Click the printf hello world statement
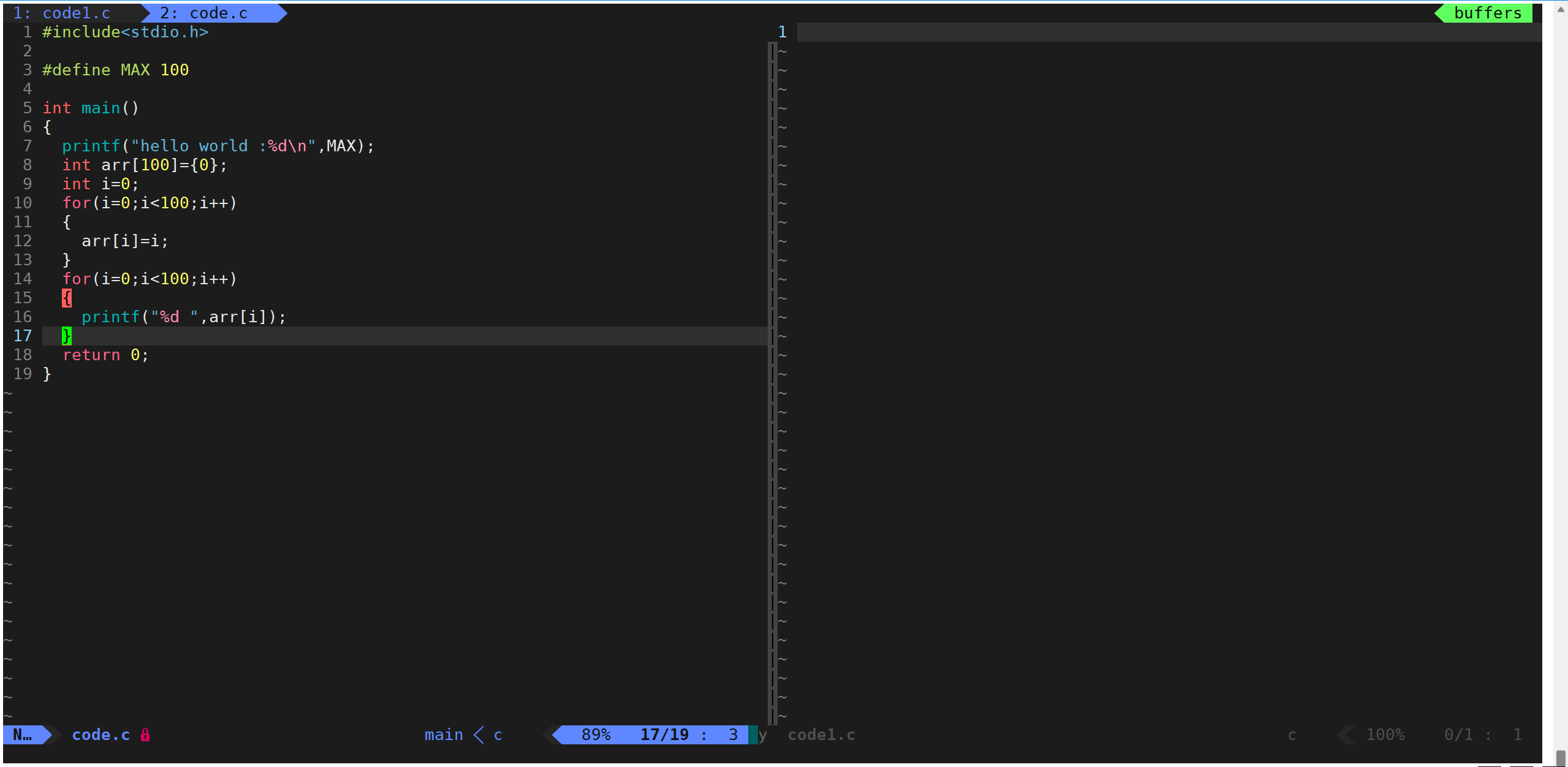Image resolution: width=1568 pixels, height=767 pixels. tap(218, 146)
